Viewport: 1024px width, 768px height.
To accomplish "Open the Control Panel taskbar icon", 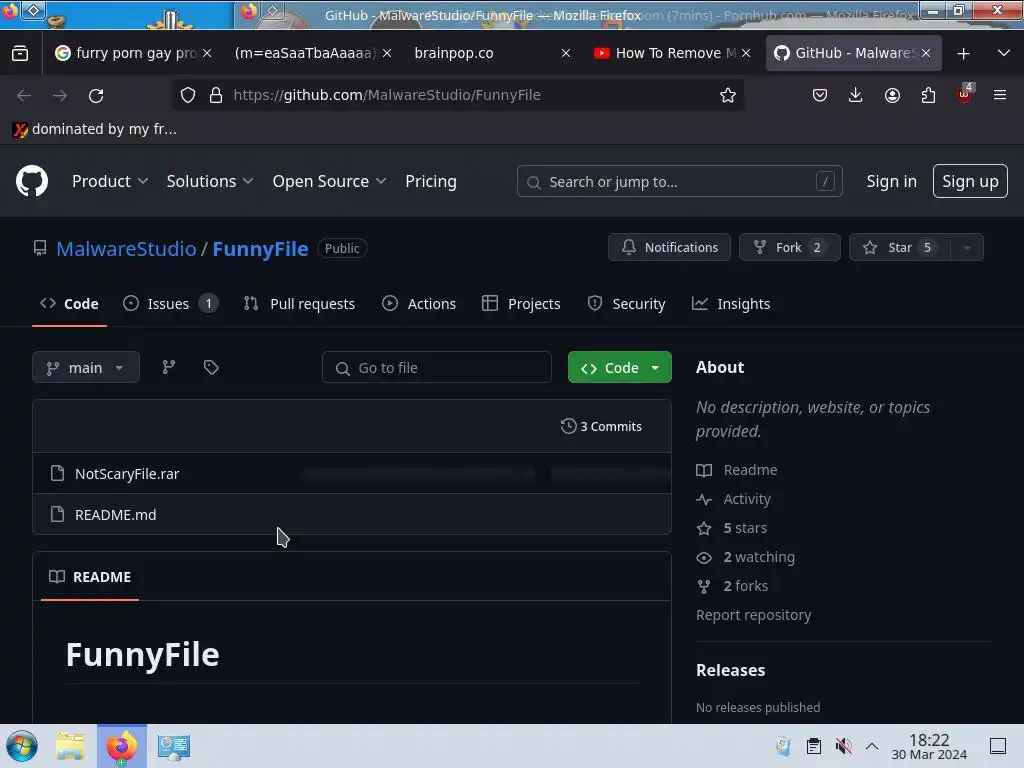I will coord(174,746).
